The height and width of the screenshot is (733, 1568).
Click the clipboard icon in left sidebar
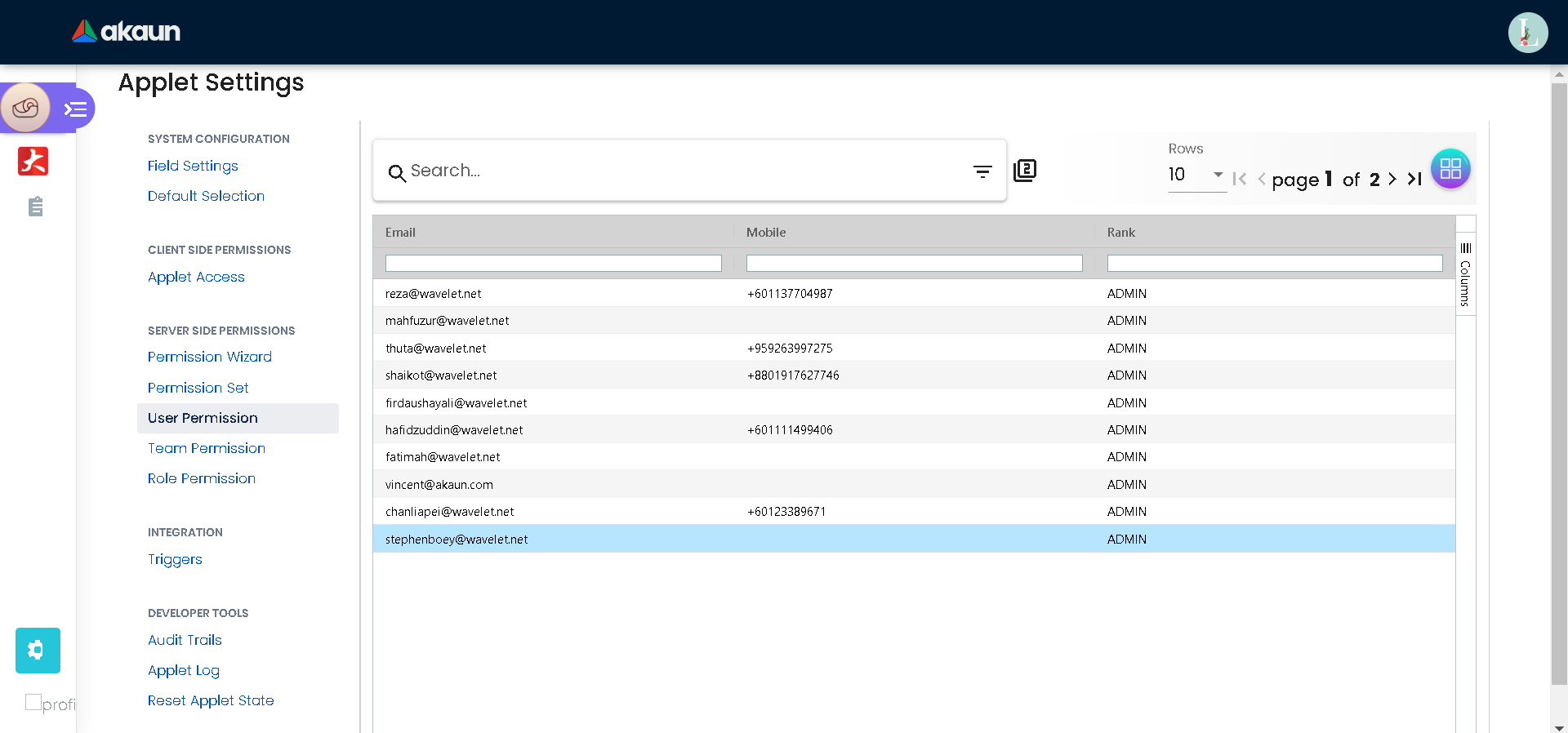tap(35, 207)
